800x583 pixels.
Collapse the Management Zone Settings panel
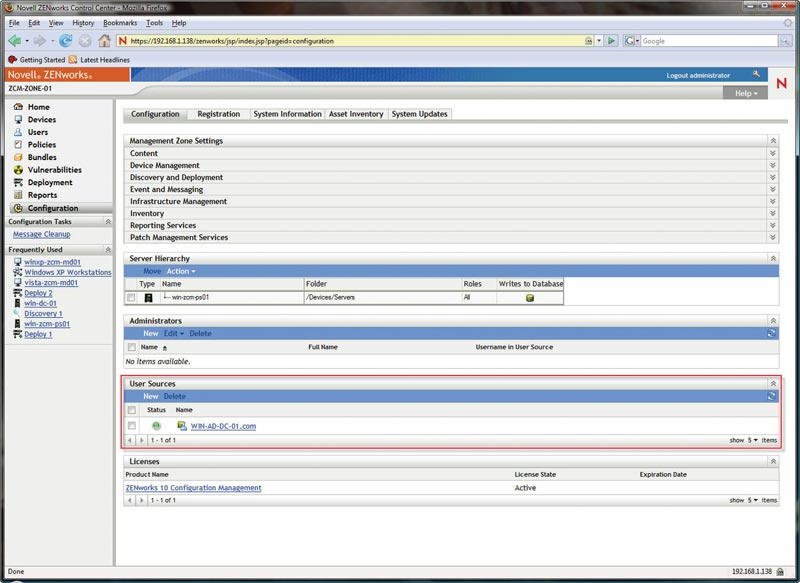coord(773,141)
